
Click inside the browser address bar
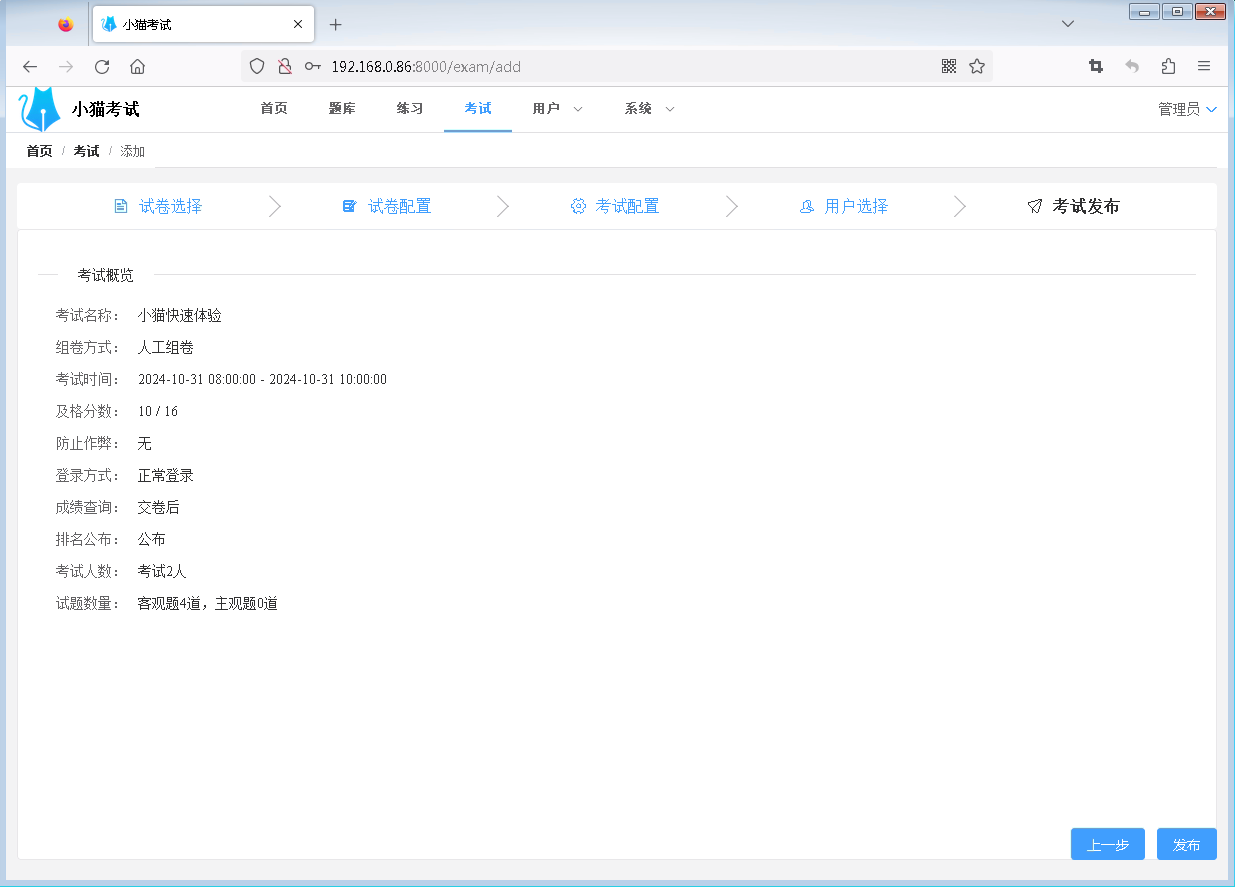(600, 66)
